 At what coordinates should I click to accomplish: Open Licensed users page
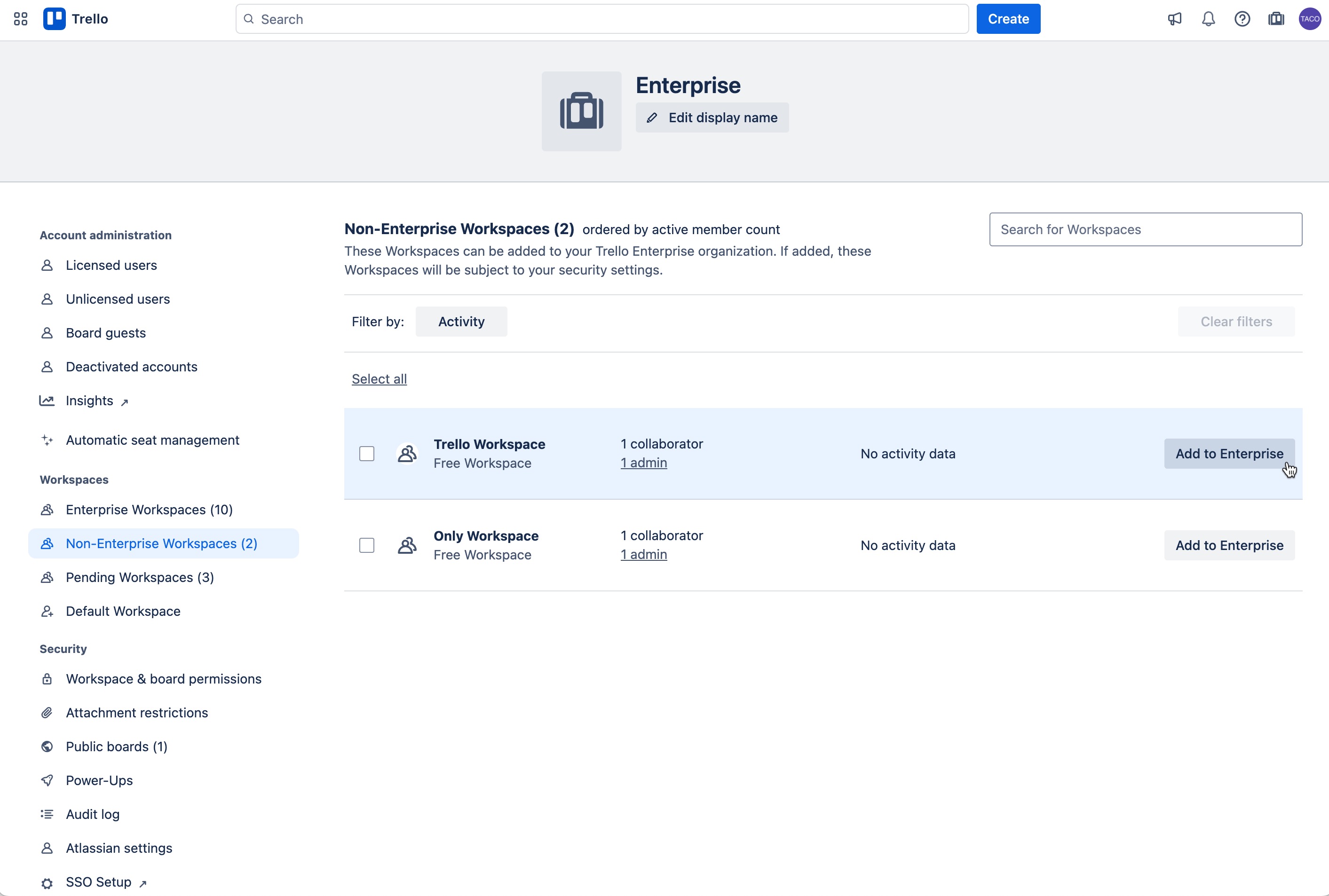pyautogui.click(x=111, y=265)
